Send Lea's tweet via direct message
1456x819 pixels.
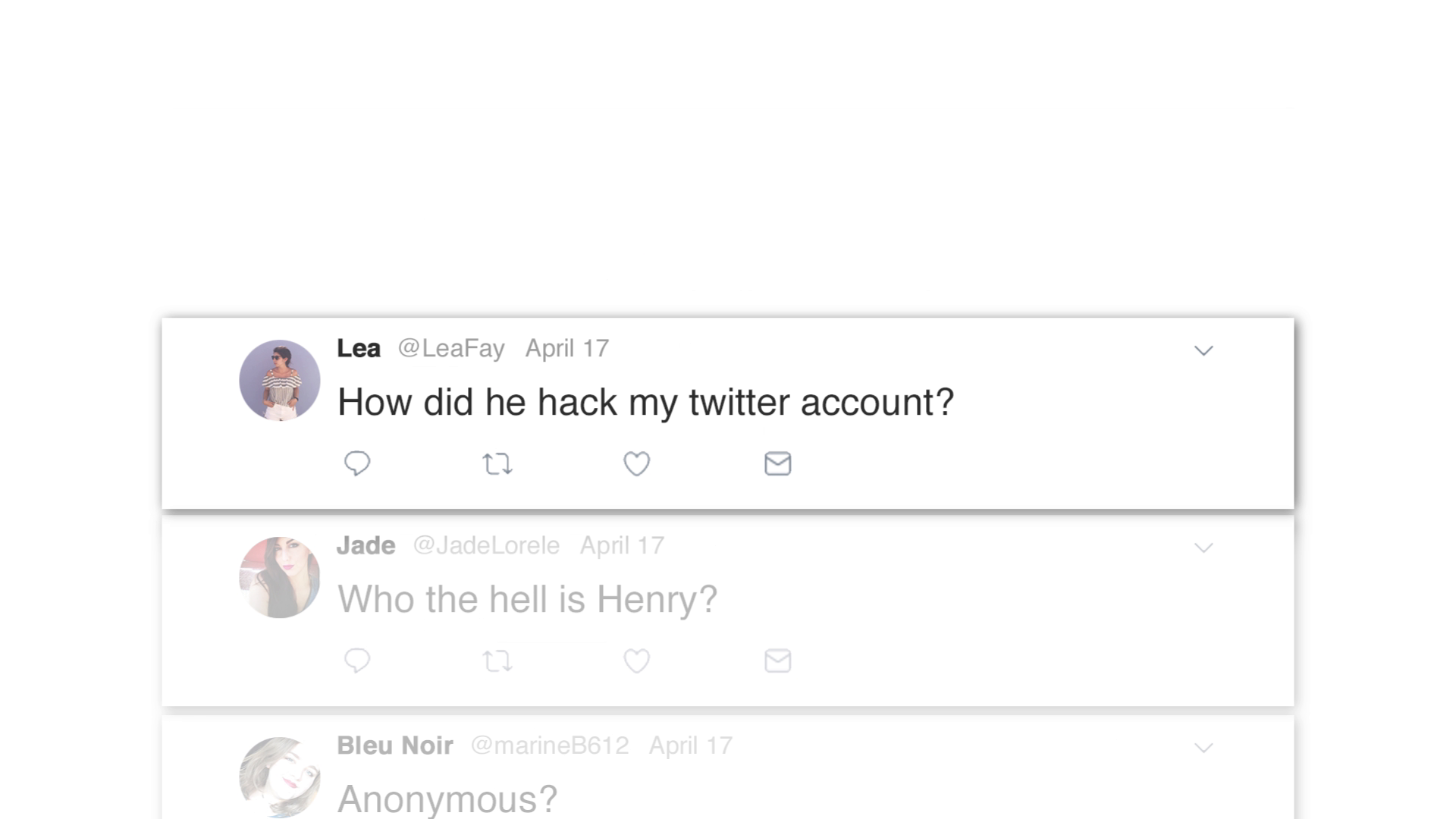coord(778,463)
